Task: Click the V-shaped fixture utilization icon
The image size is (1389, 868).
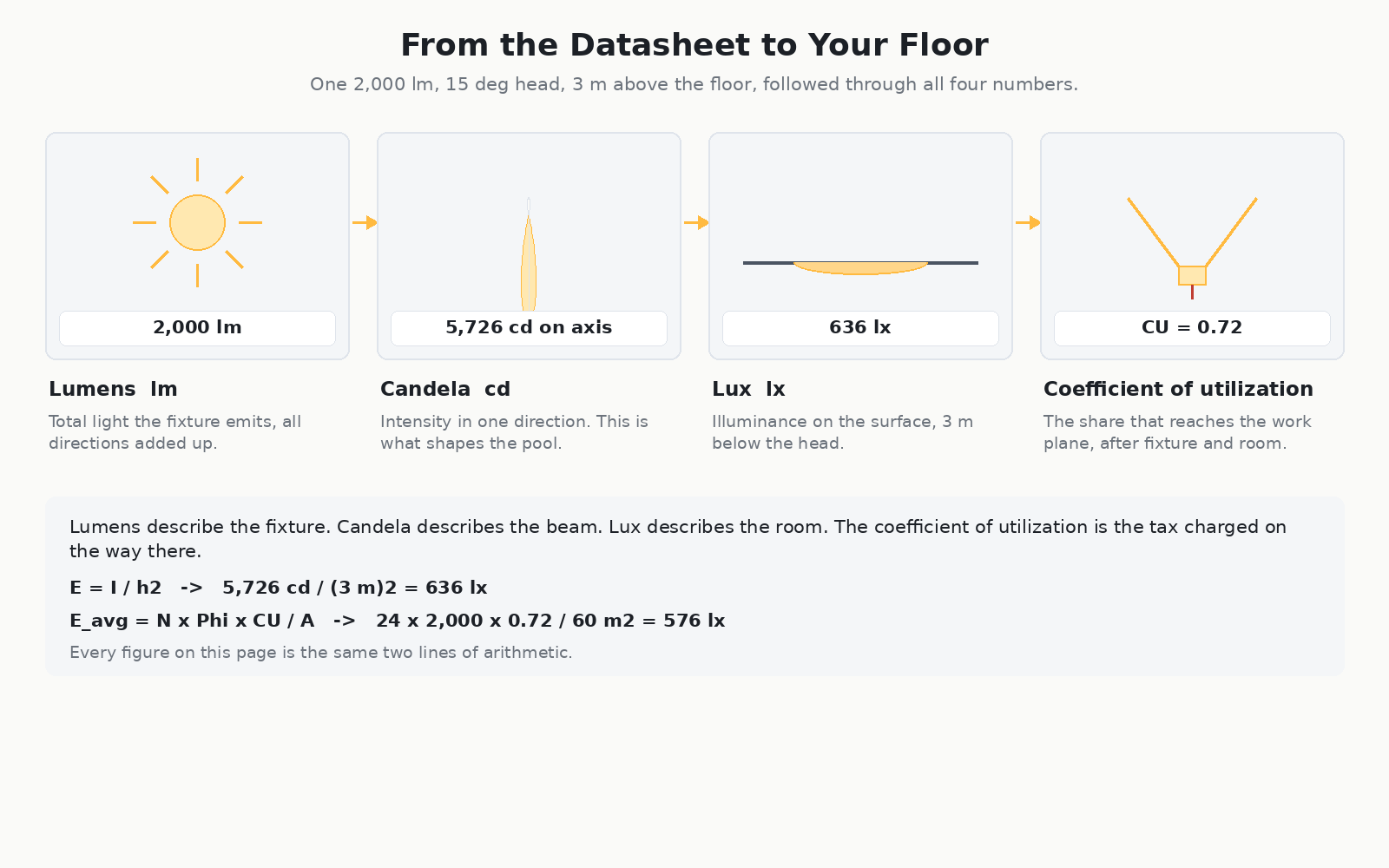Action: 1192,242
